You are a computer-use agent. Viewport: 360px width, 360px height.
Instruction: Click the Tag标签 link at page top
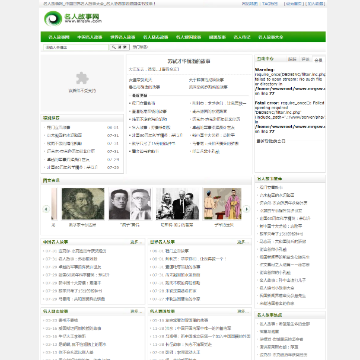(x=270, y=4)
